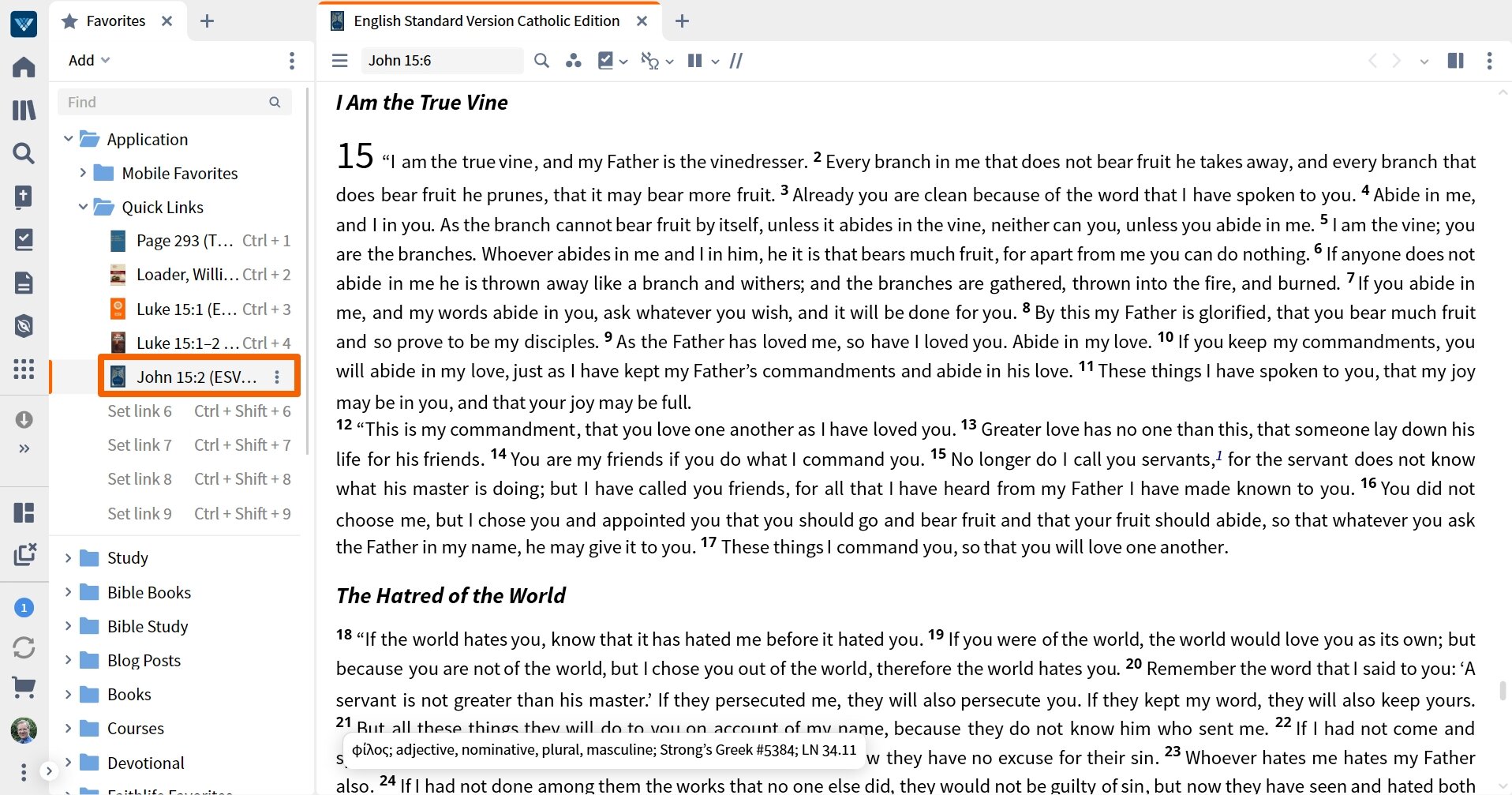
Task: Expand the Courses folder
Action: click(69, 728)
